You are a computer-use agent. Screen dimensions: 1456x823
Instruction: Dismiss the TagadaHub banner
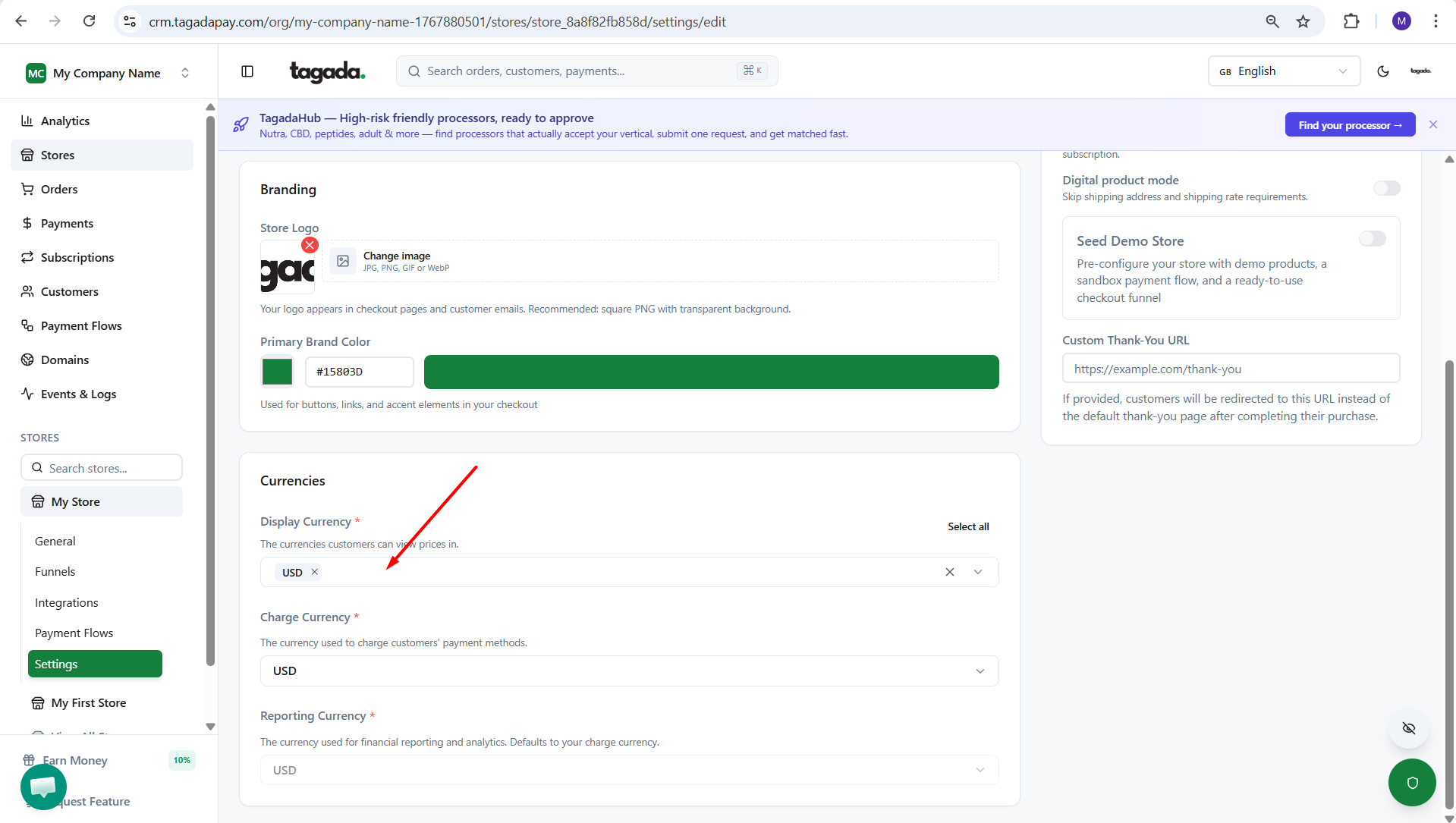[1432, 124]
